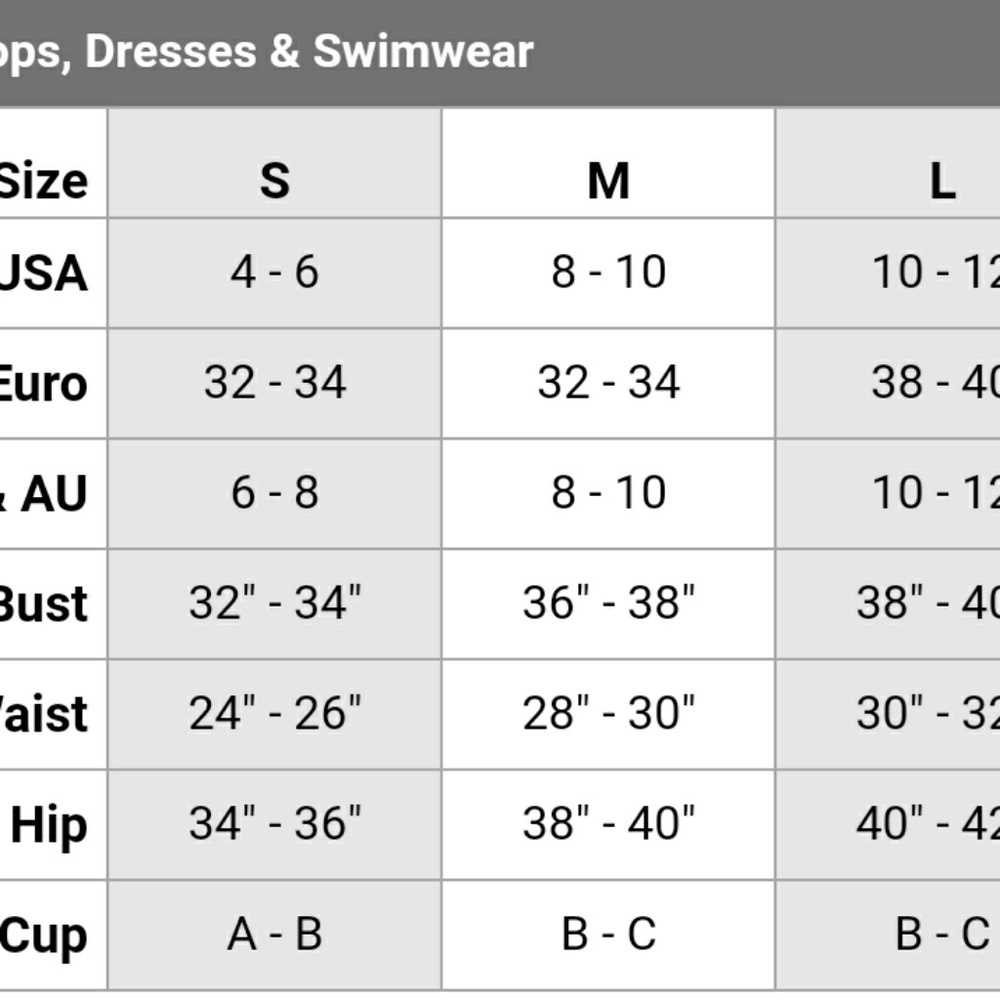Click the Bust 36" - 38" cell
Image resolution: width=1000 pixels, height=1000 pixels.
[608, 602]
